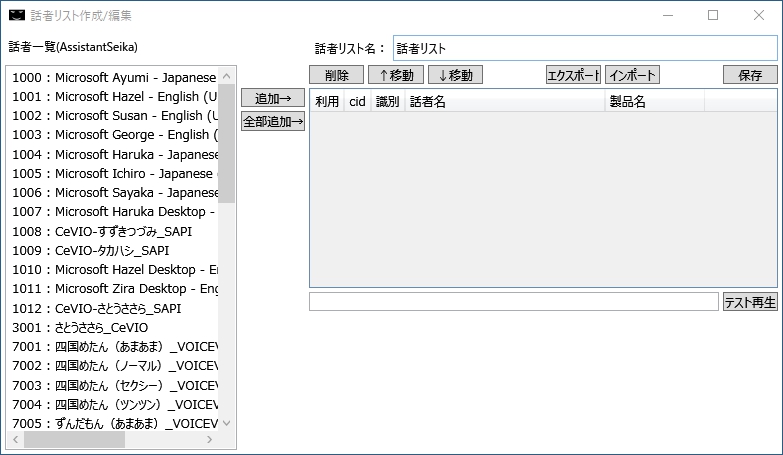
Task: Click the vertical scrollbar thumb in speaker list
Action: pyautogui.click(x=226, y=143)
